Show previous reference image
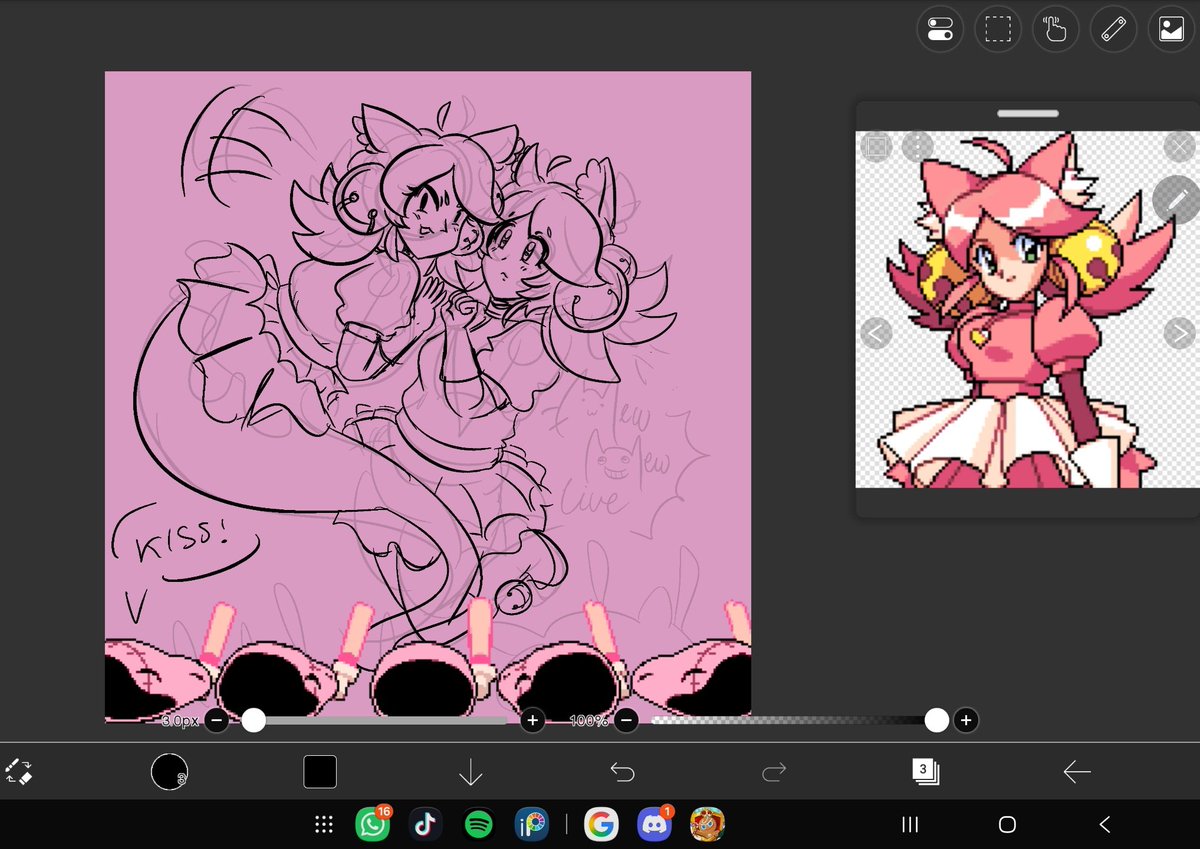Viewport: 1200px width, 849px height. click(x=876, y=333)
